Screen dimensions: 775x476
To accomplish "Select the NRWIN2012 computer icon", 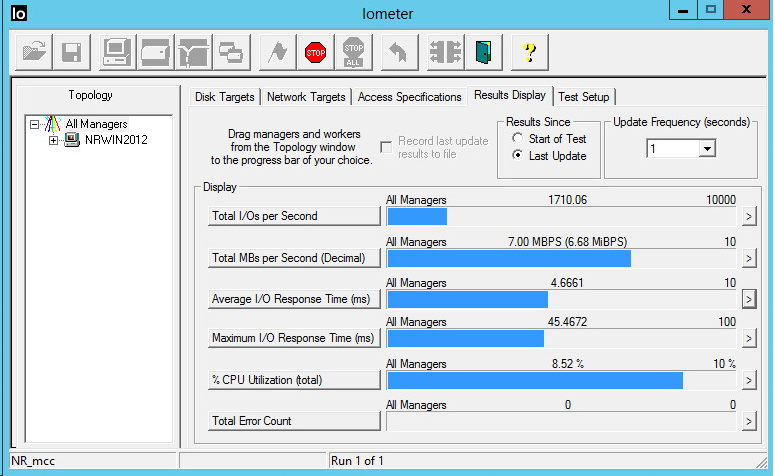I will pos(72,140).
